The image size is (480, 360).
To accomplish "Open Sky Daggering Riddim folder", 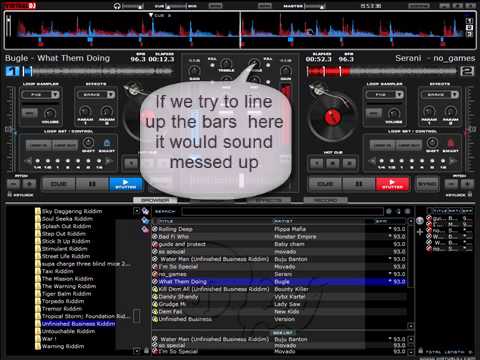I will coord(72,211).
